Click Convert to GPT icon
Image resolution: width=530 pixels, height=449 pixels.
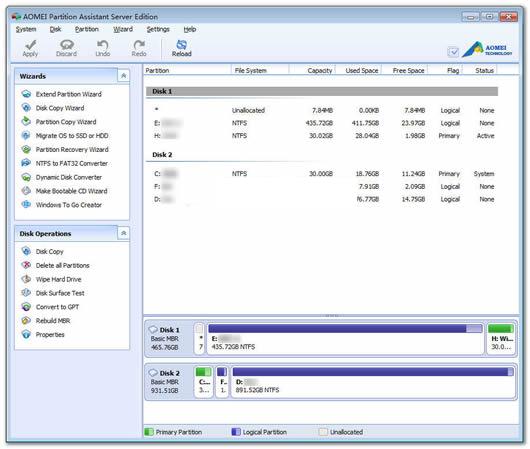click(26, 307)
